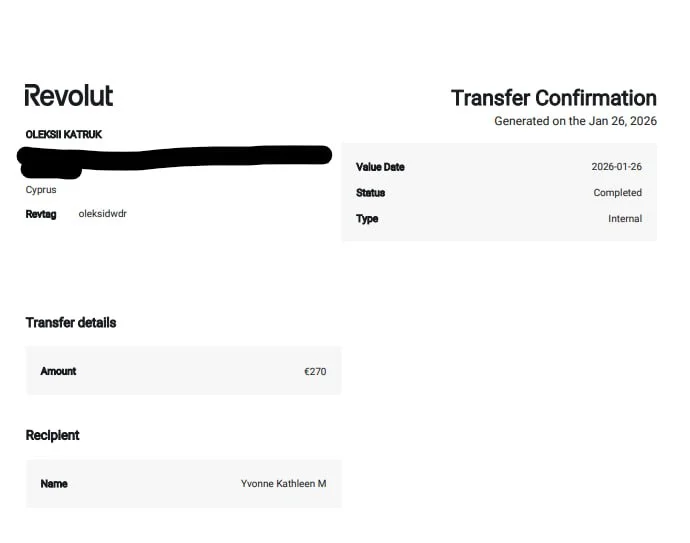The width and height of the screenshot is (690, 543).
Task: Select the €270 amount value
Action: click(315, 372)
